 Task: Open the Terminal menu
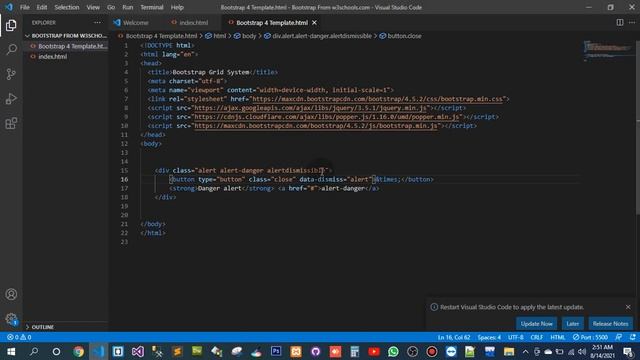152,7
